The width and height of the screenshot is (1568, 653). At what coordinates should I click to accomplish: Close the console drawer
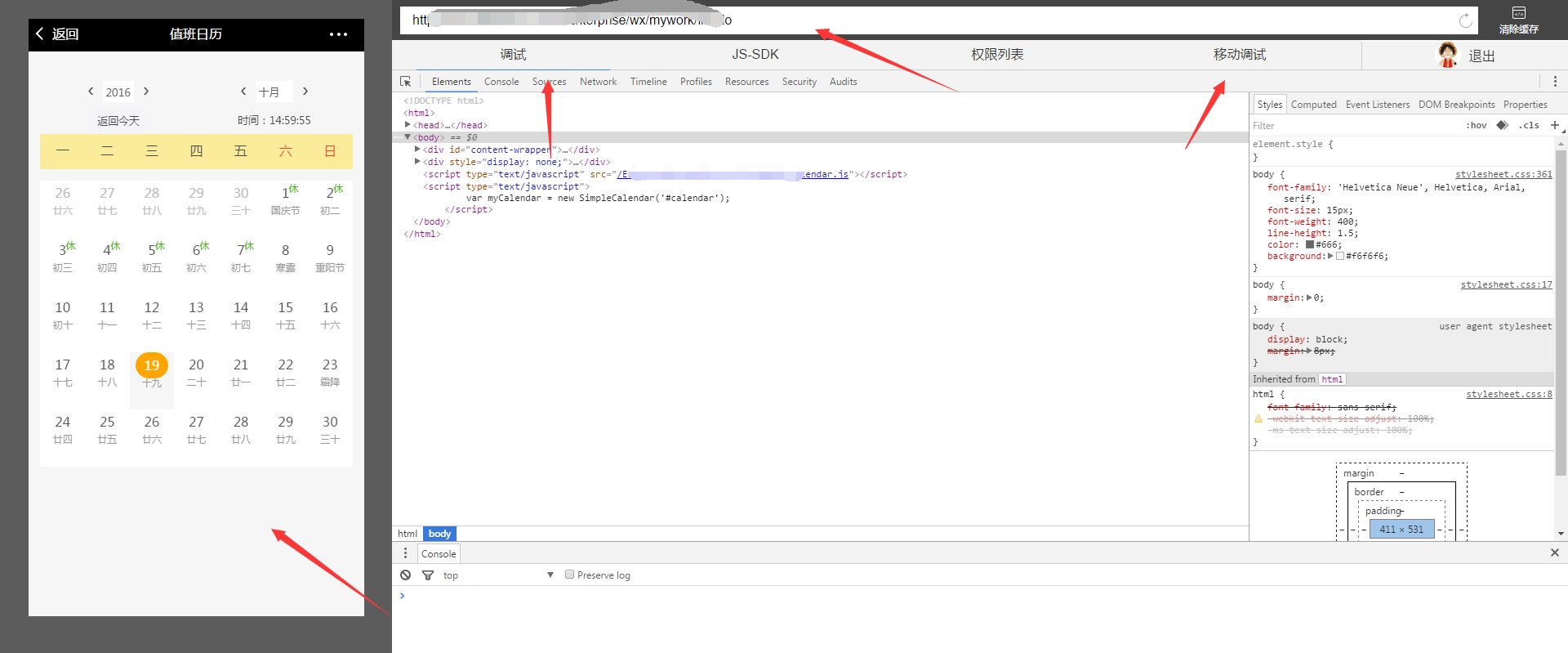[1555, 552]
